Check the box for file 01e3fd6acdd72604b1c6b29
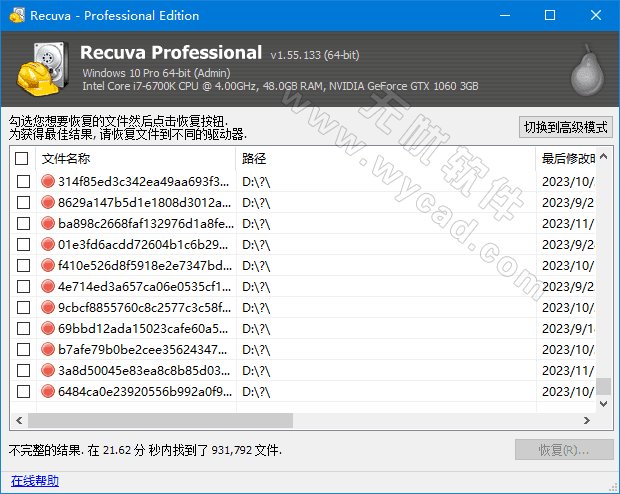 pos(23,244)
